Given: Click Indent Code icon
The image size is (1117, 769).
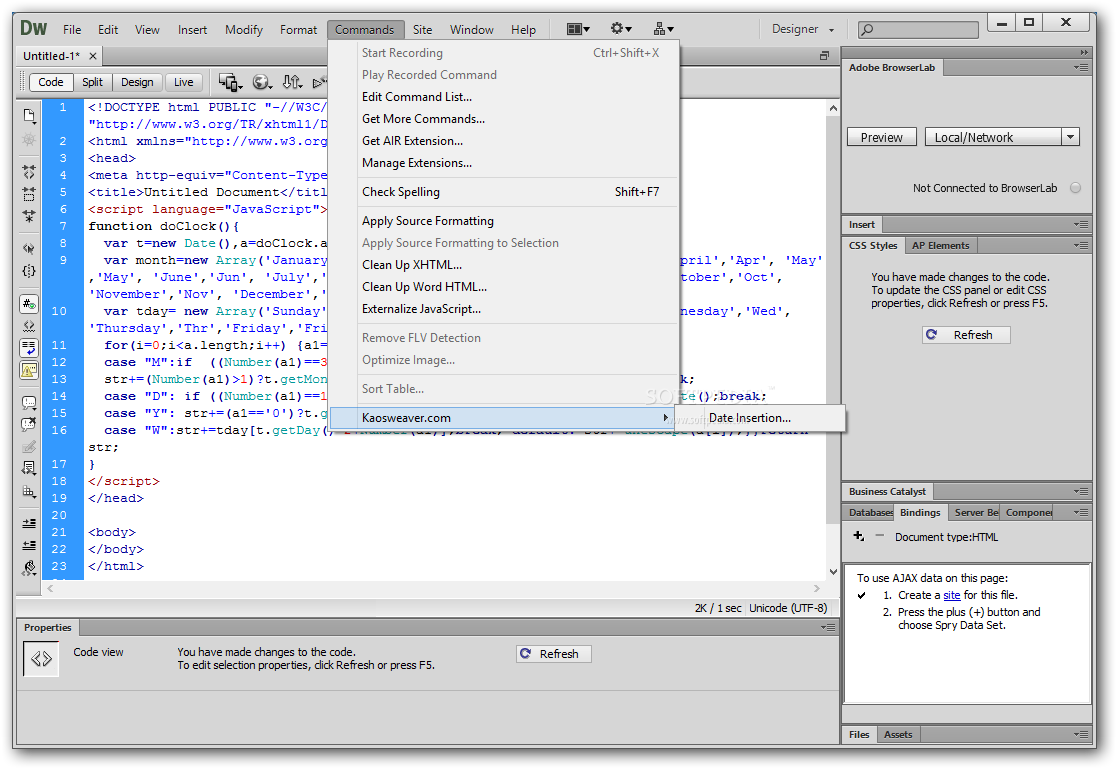Looking at the screenshot, I should point(29,523).
